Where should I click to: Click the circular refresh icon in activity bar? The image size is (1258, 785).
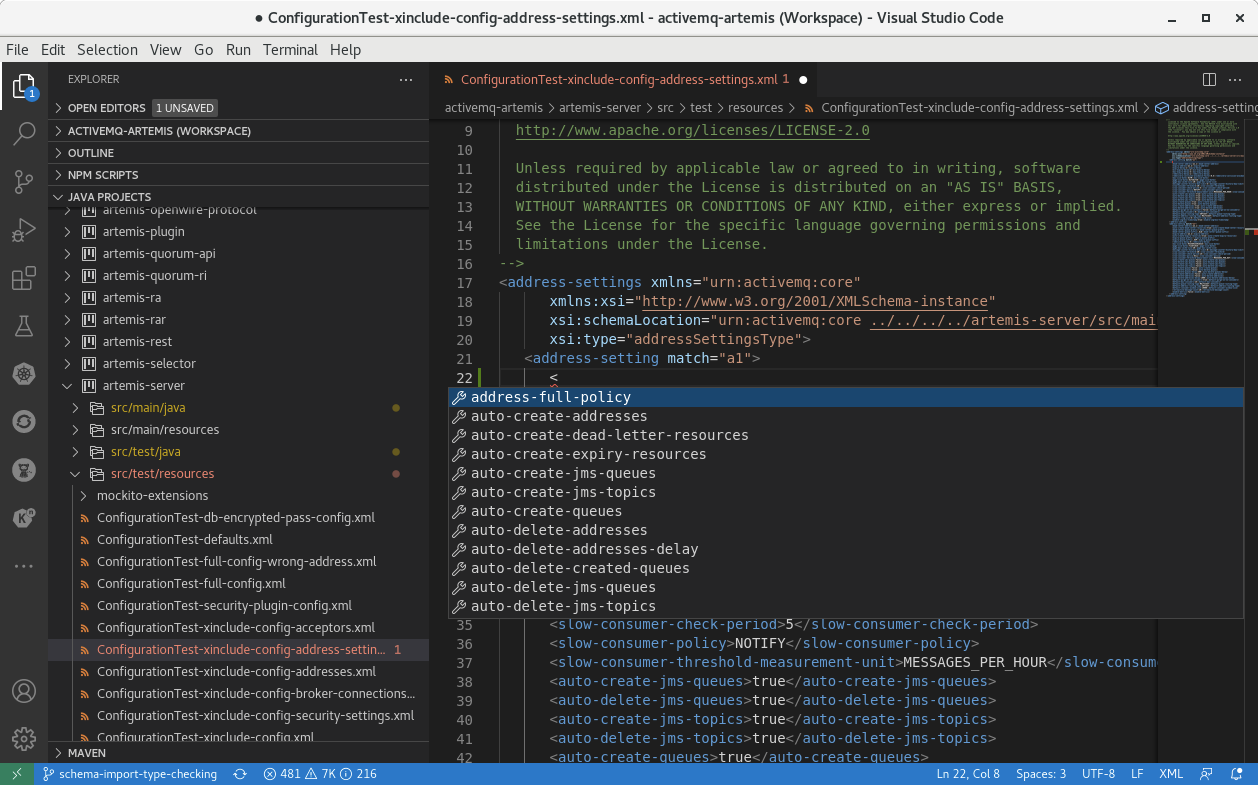coord(24,422)
